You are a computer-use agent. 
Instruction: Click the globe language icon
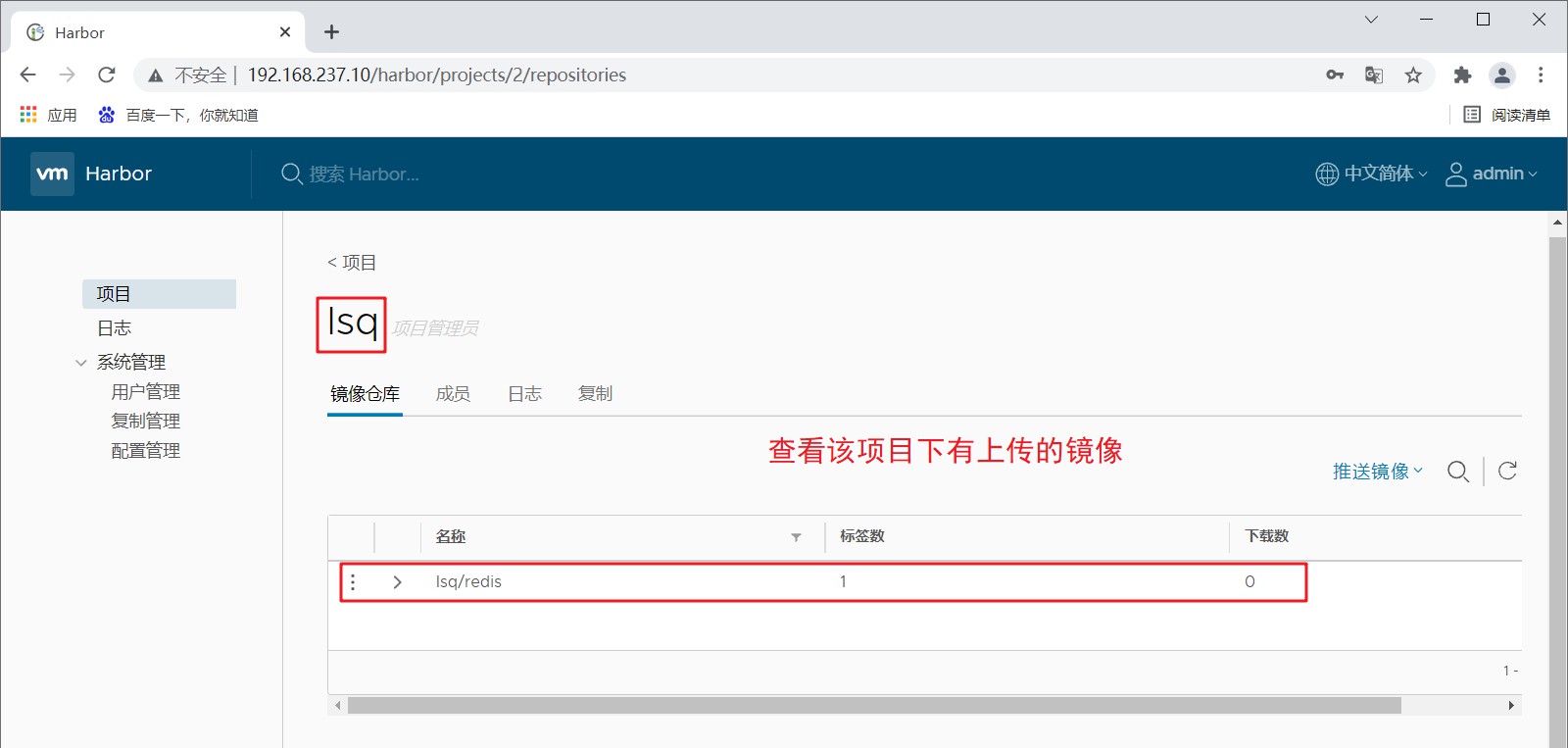coord(1327,174)
